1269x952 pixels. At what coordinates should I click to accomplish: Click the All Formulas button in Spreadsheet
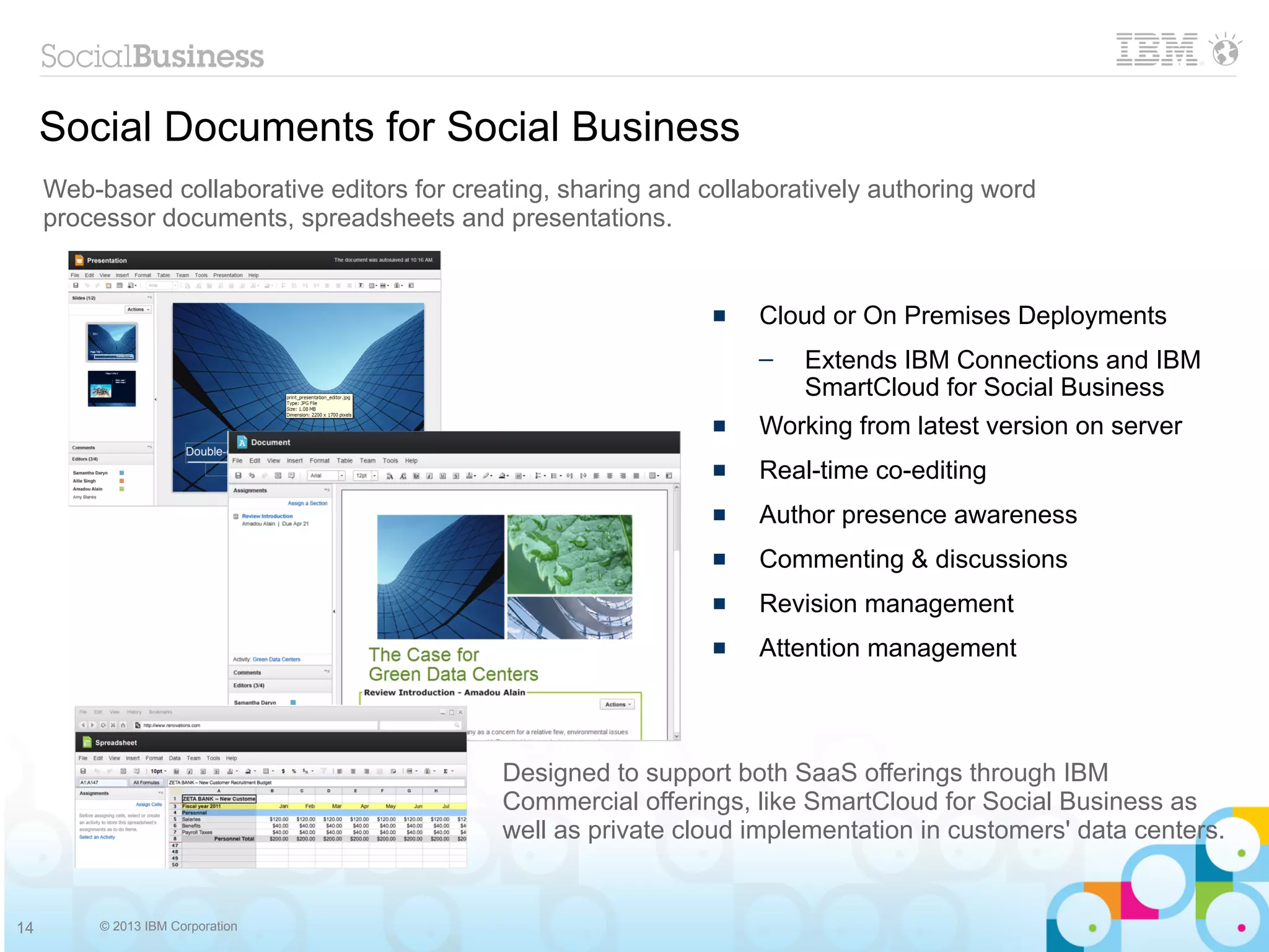tap(146, 782)
